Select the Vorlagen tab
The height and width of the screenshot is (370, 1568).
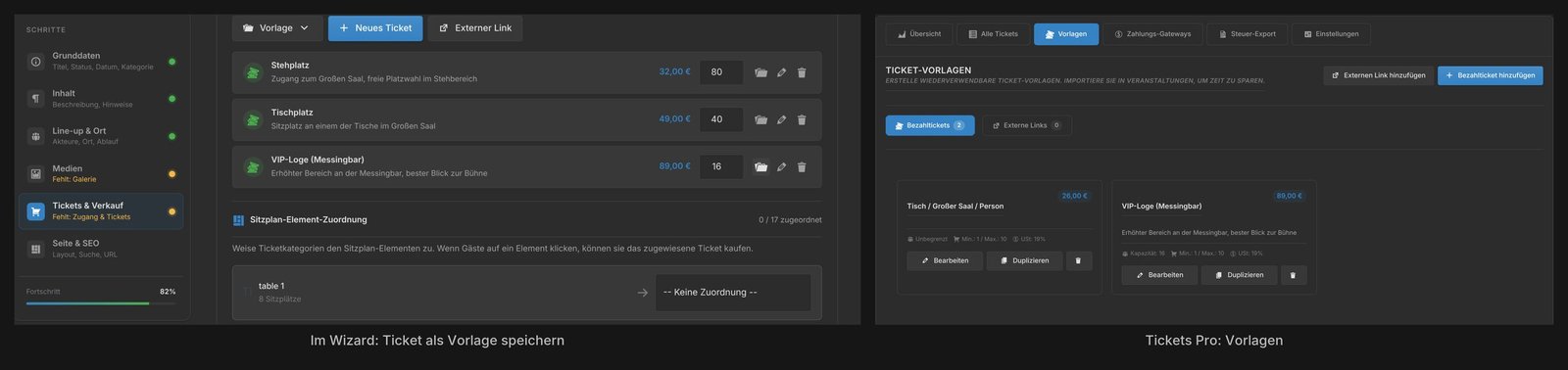click(1066, 34)
